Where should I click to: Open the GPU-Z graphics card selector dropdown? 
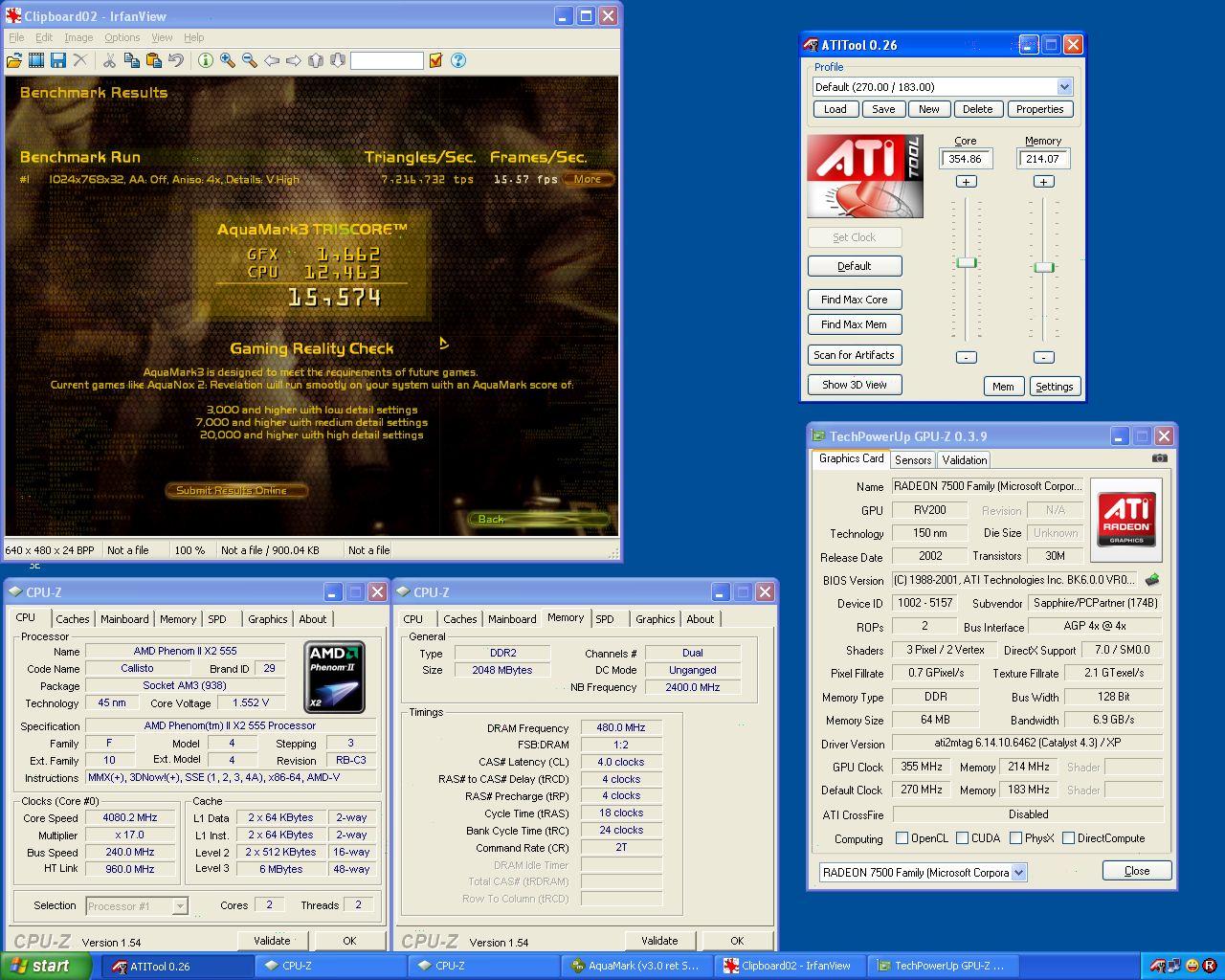1018,872
